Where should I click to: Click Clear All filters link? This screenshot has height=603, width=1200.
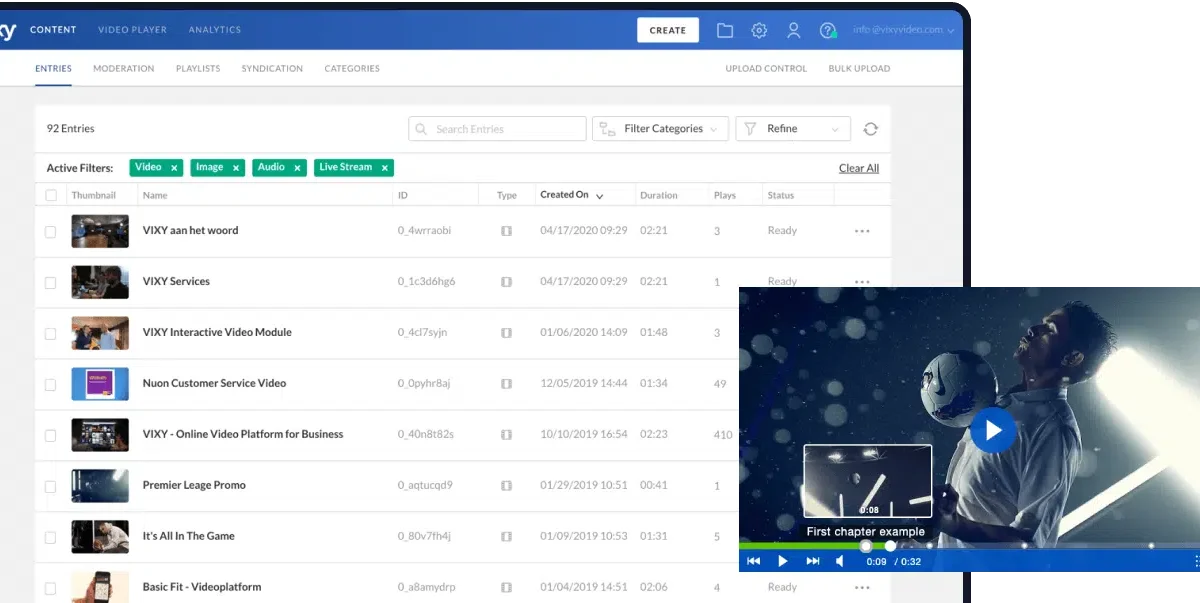[859, 168]
